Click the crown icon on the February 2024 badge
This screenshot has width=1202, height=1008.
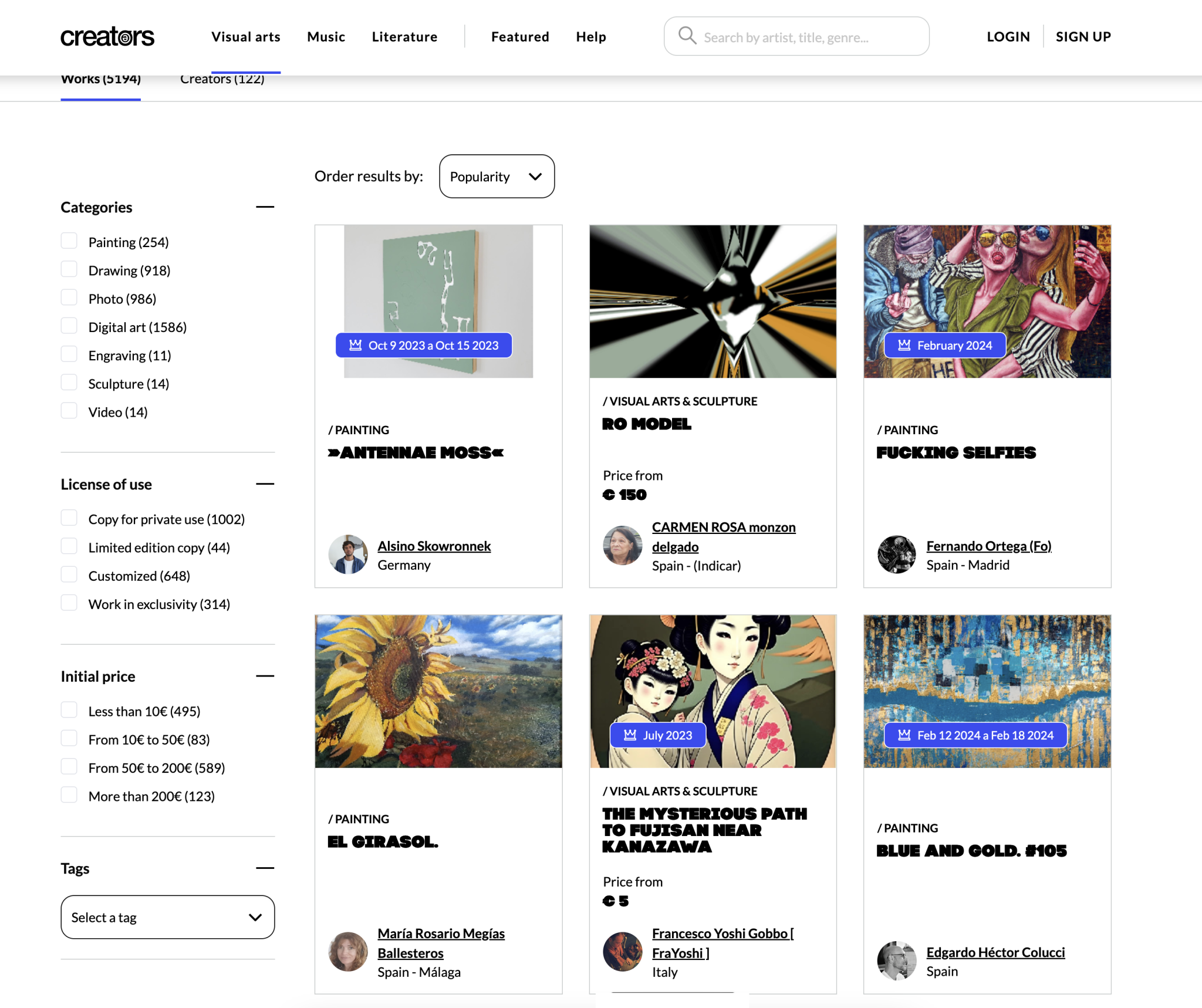coord(903,345)
